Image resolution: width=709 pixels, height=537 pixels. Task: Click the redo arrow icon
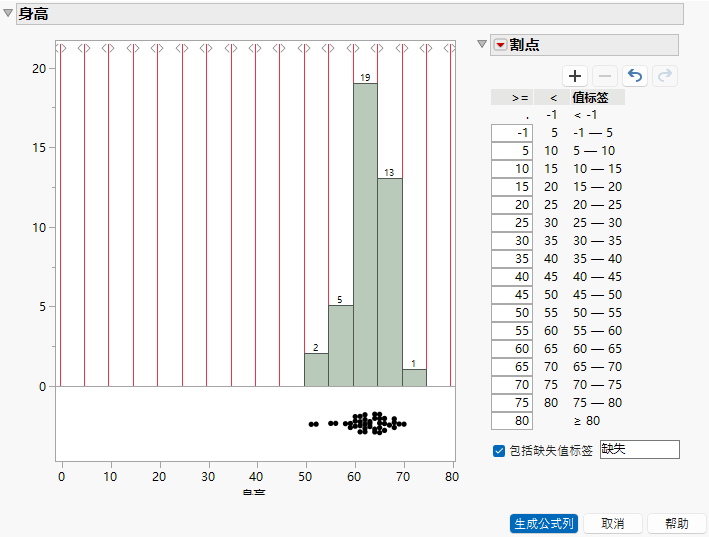tap(665, 76)
